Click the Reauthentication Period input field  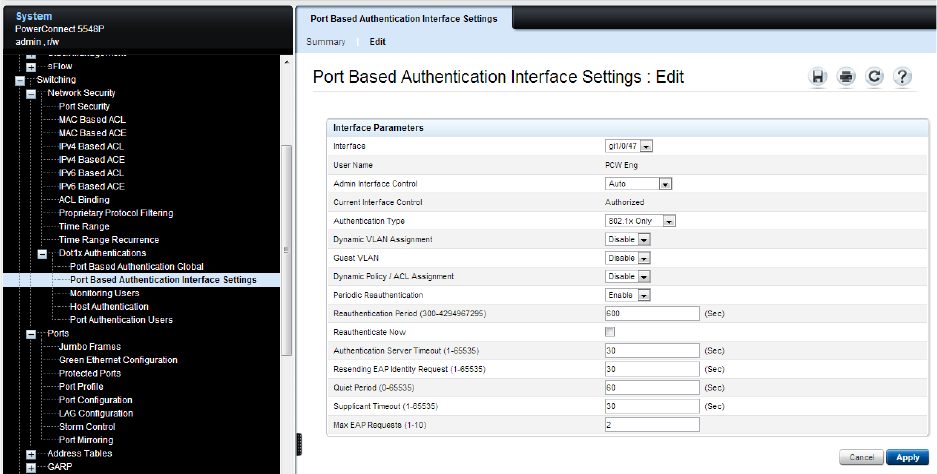click(651, 313)
